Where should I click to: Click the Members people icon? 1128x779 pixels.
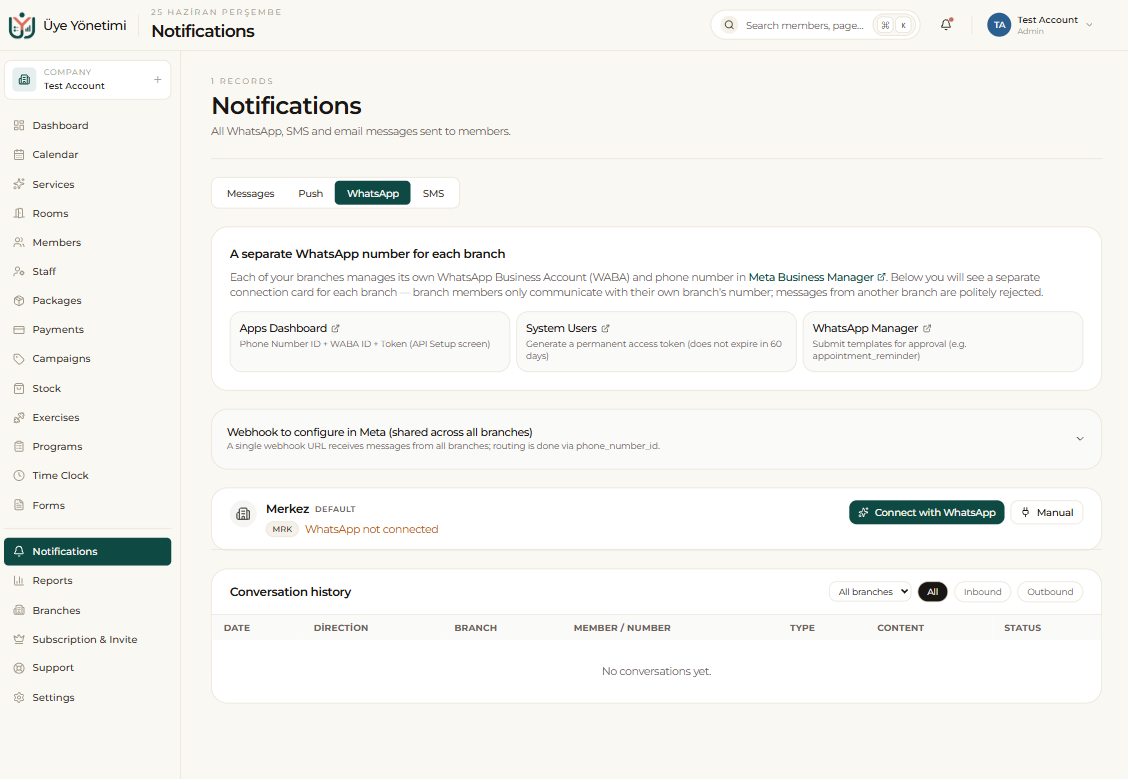[19, 242]
